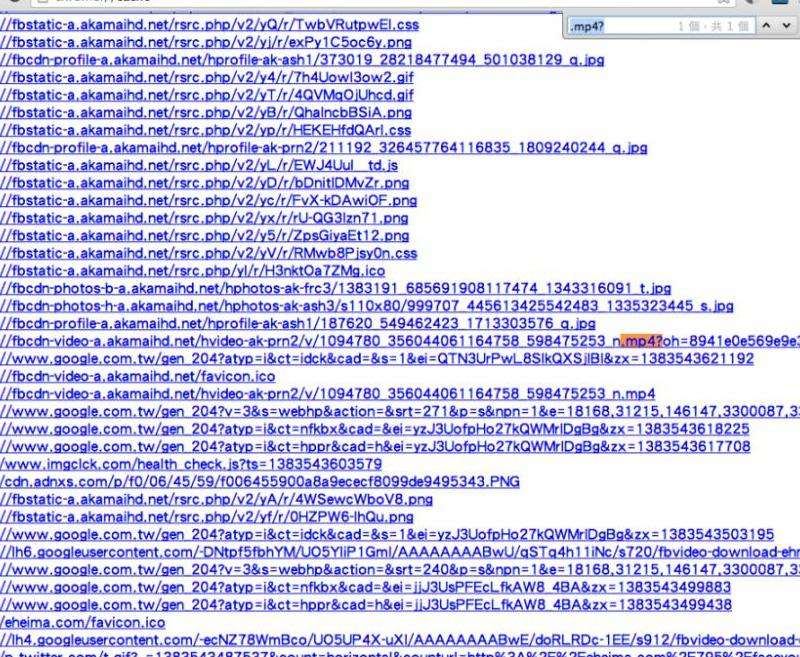Open the video link with highlighted .mp4? match
The height and width of the screenshot is (657, 800).
click(x=400, y=341)
